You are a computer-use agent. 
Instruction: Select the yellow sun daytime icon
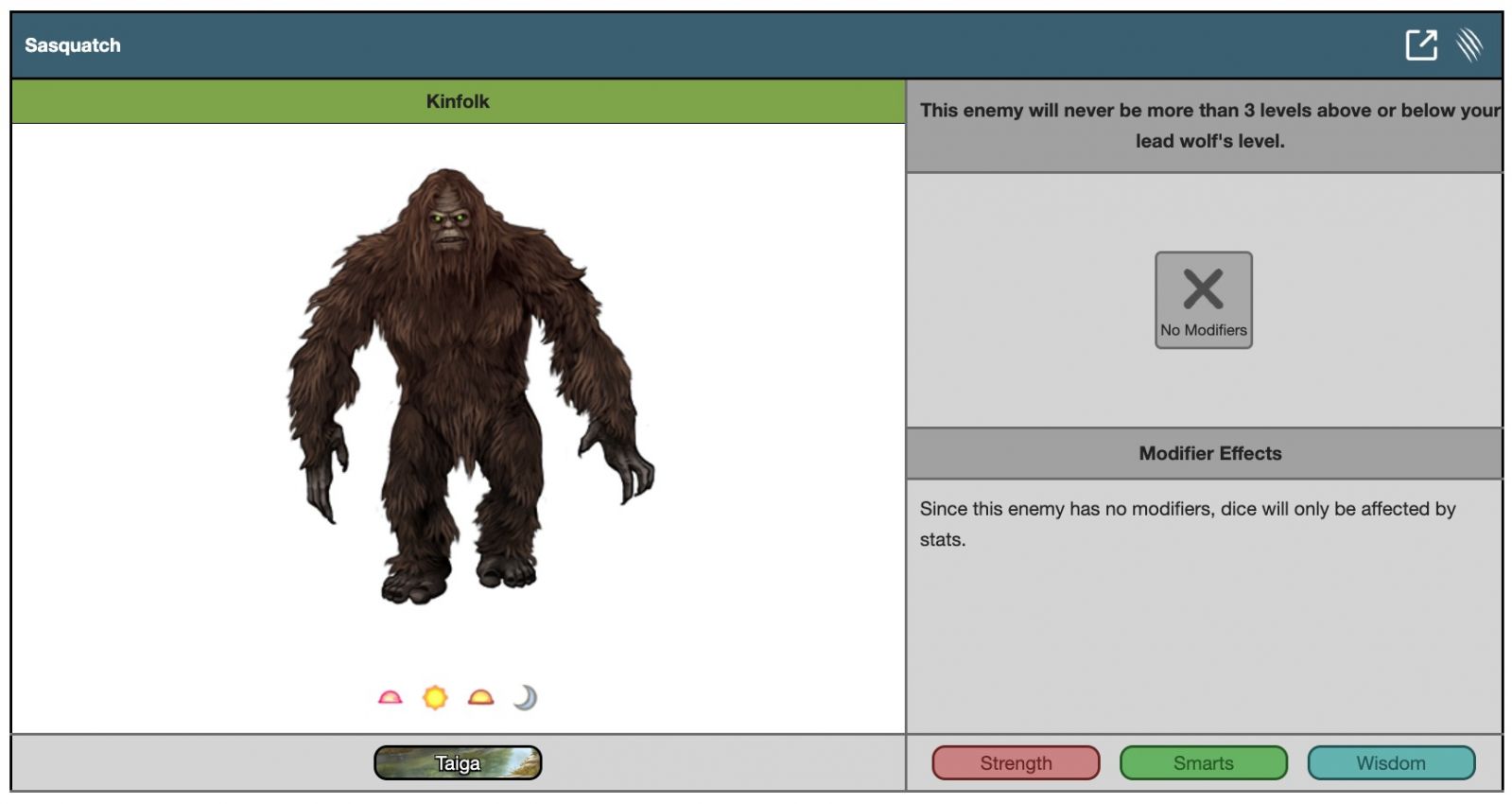coord(435,698)
